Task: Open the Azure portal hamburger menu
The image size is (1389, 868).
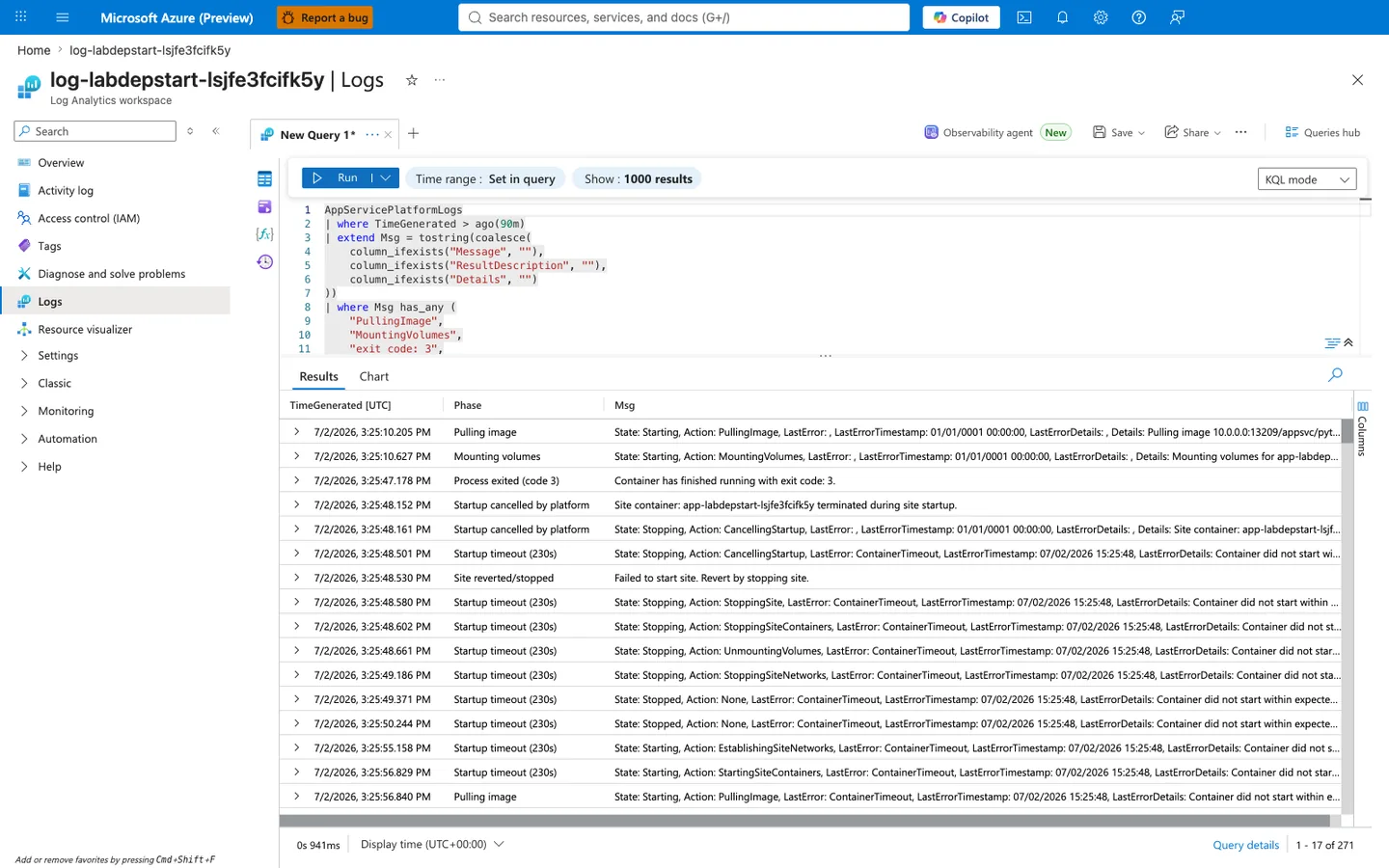Action: [63, 17]
